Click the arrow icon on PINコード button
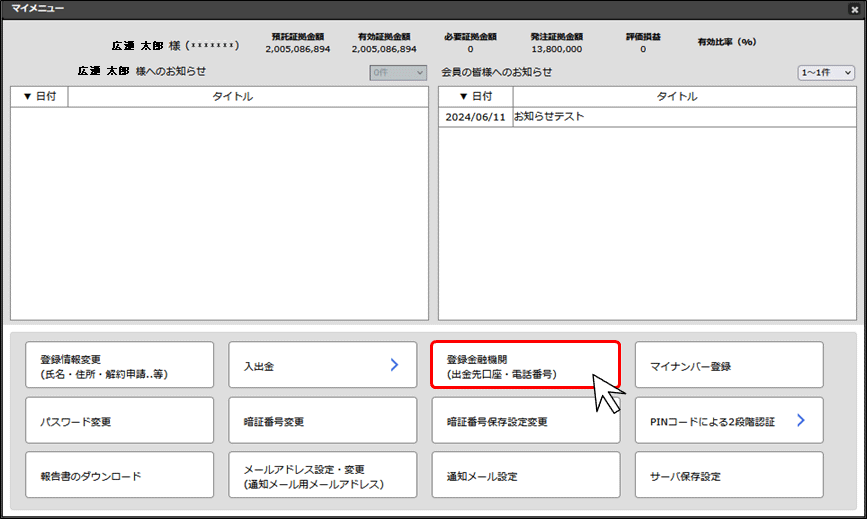The width and height of the screenshot is (867, 519). (x=801, y=421)
